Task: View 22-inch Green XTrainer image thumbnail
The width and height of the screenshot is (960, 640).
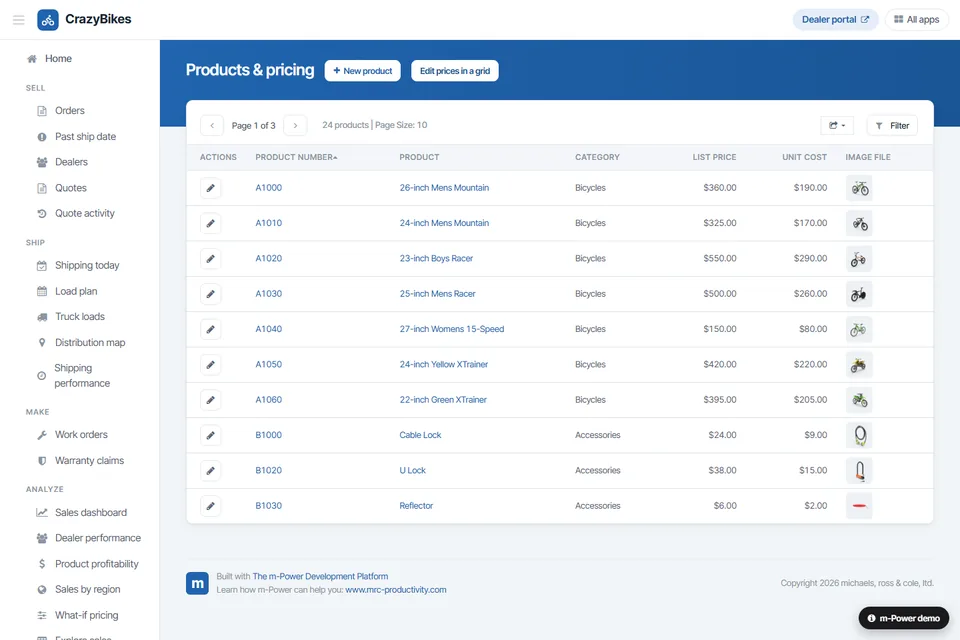Action: click(x=859, y=400)
